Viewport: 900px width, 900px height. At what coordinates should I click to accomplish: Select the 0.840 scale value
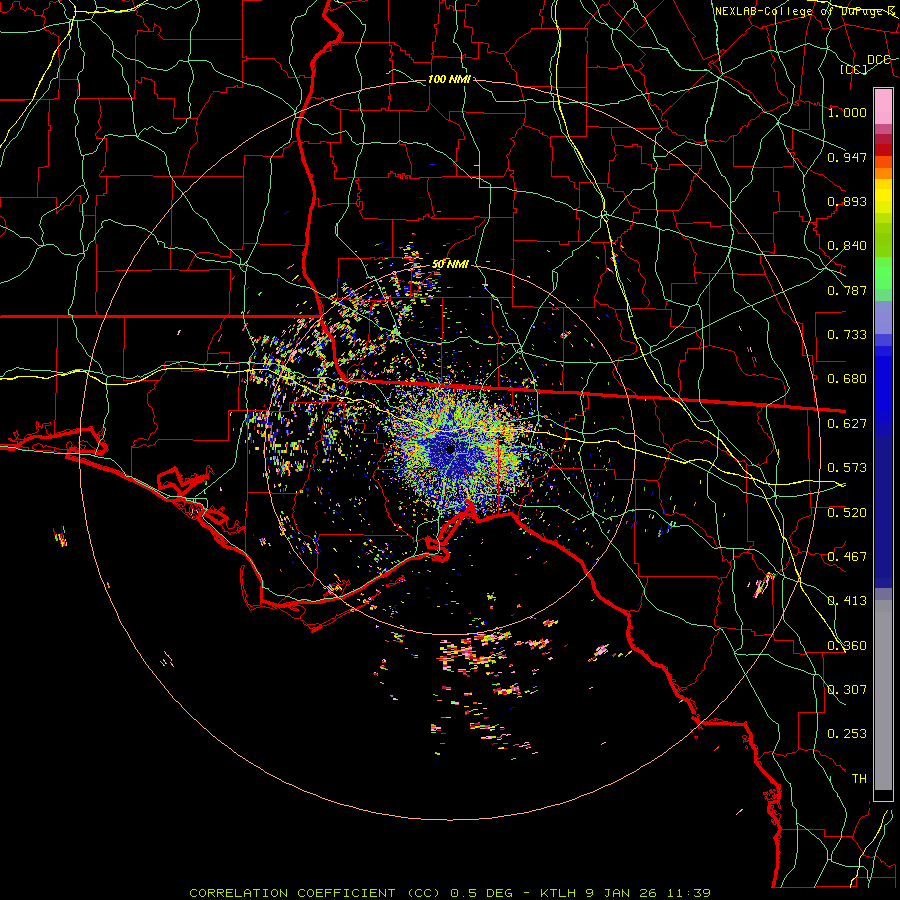847,246
